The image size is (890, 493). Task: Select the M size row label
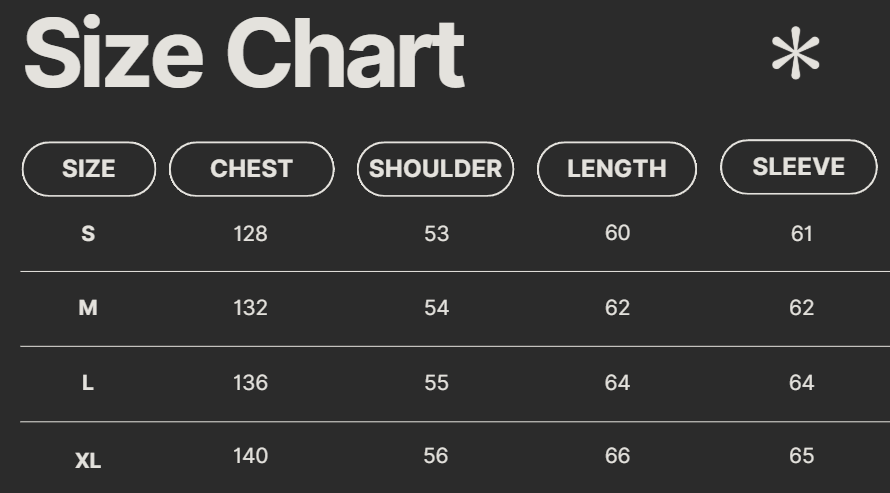click(x=88, y=308)
